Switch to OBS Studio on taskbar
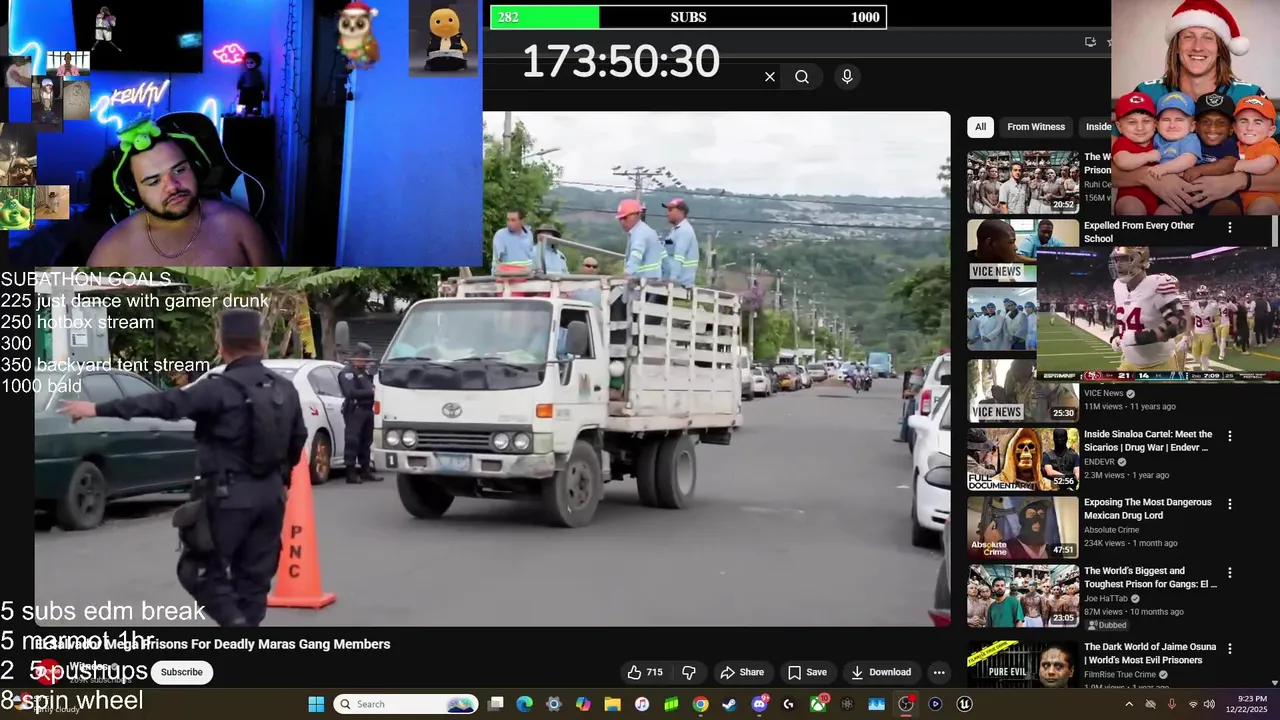Image resolution: width=1280 pixels, height=720 pixels. click(906, 704)
